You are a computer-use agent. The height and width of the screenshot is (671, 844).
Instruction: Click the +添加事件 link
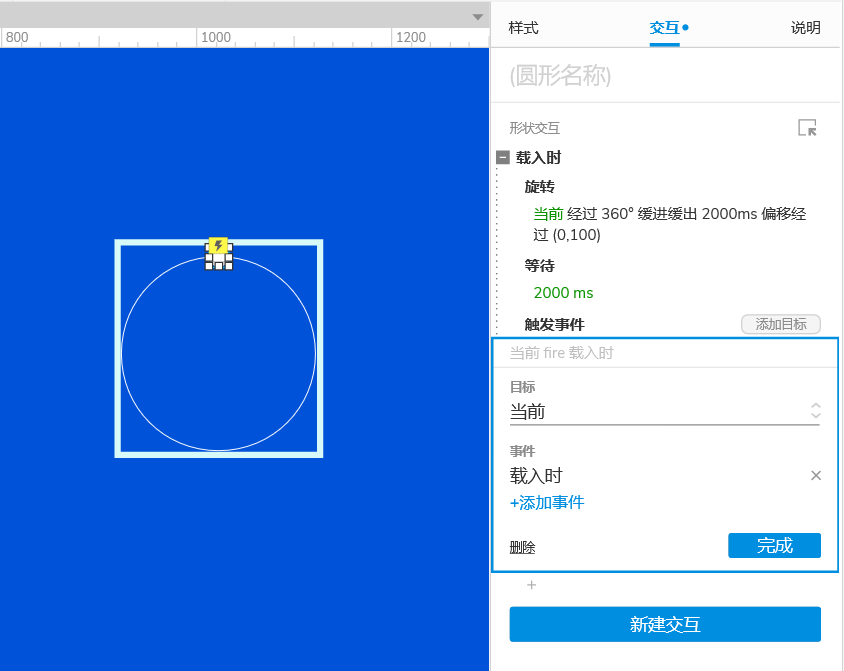tap(547, 503)
